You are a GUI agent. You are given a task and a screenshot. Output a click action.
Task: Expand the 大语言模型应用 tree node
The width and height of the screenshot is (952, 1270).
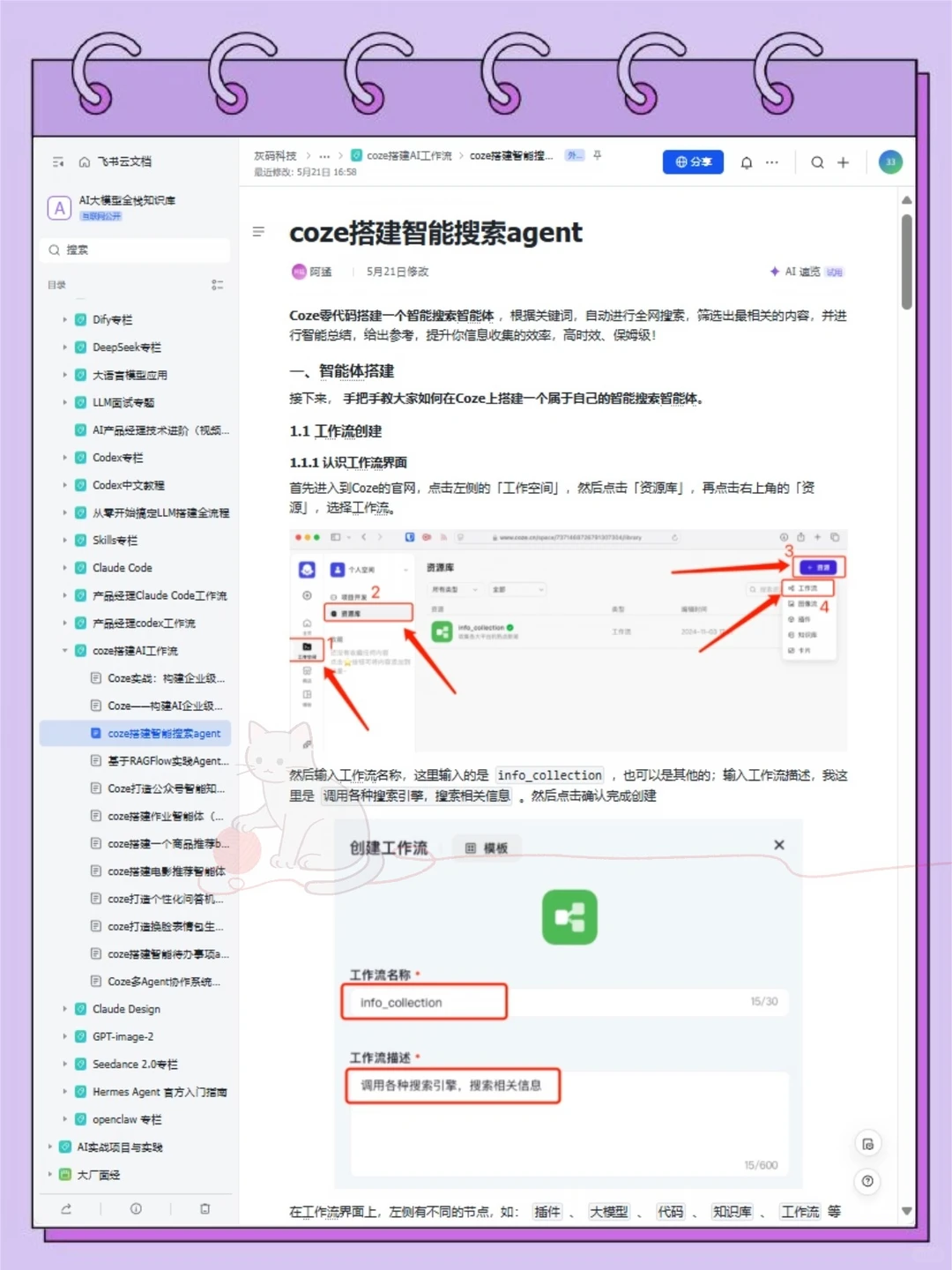click(64, 375)
